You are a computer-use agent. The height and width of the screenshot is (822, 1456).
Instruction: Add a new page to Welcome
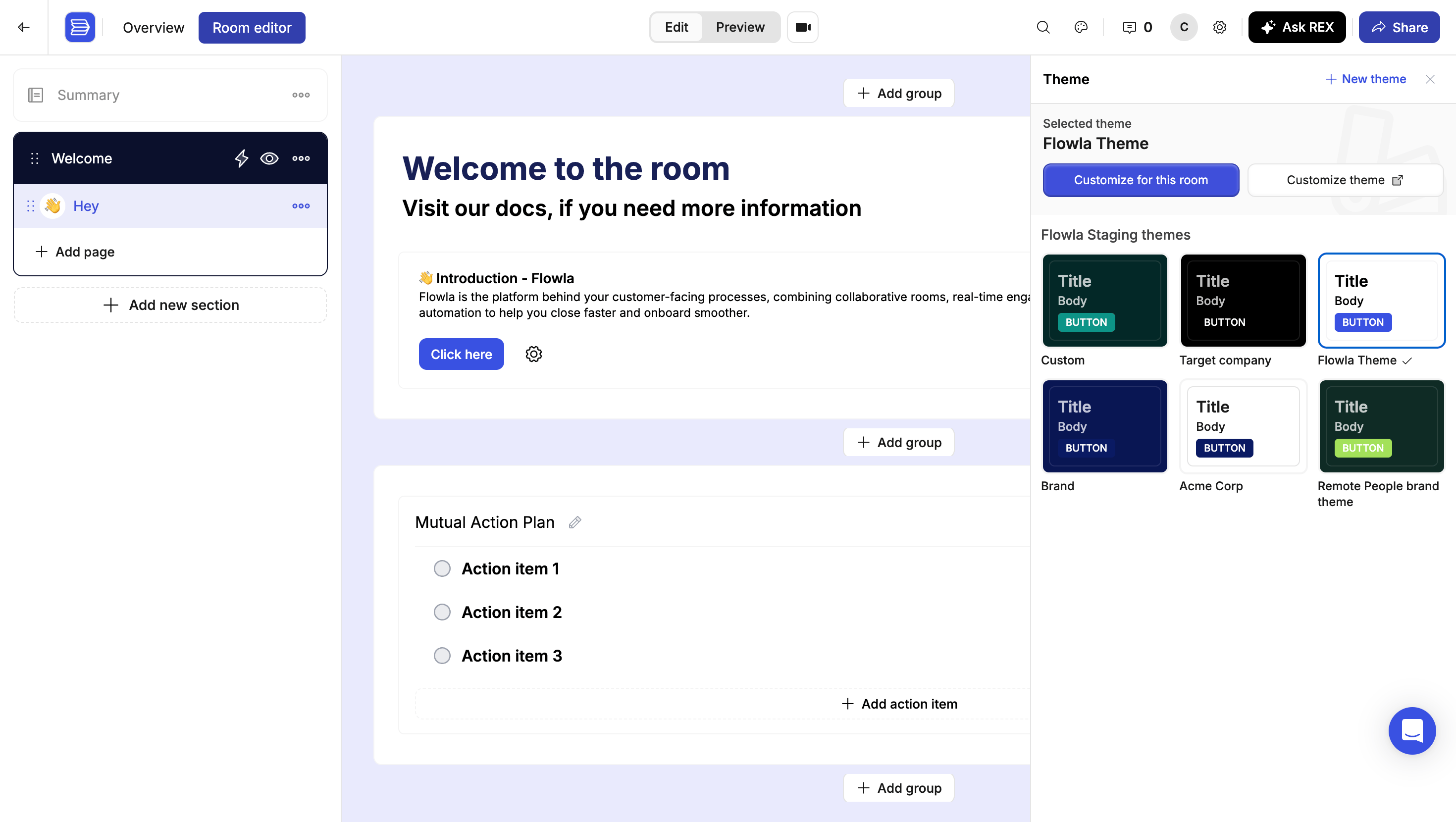point(75,252)
